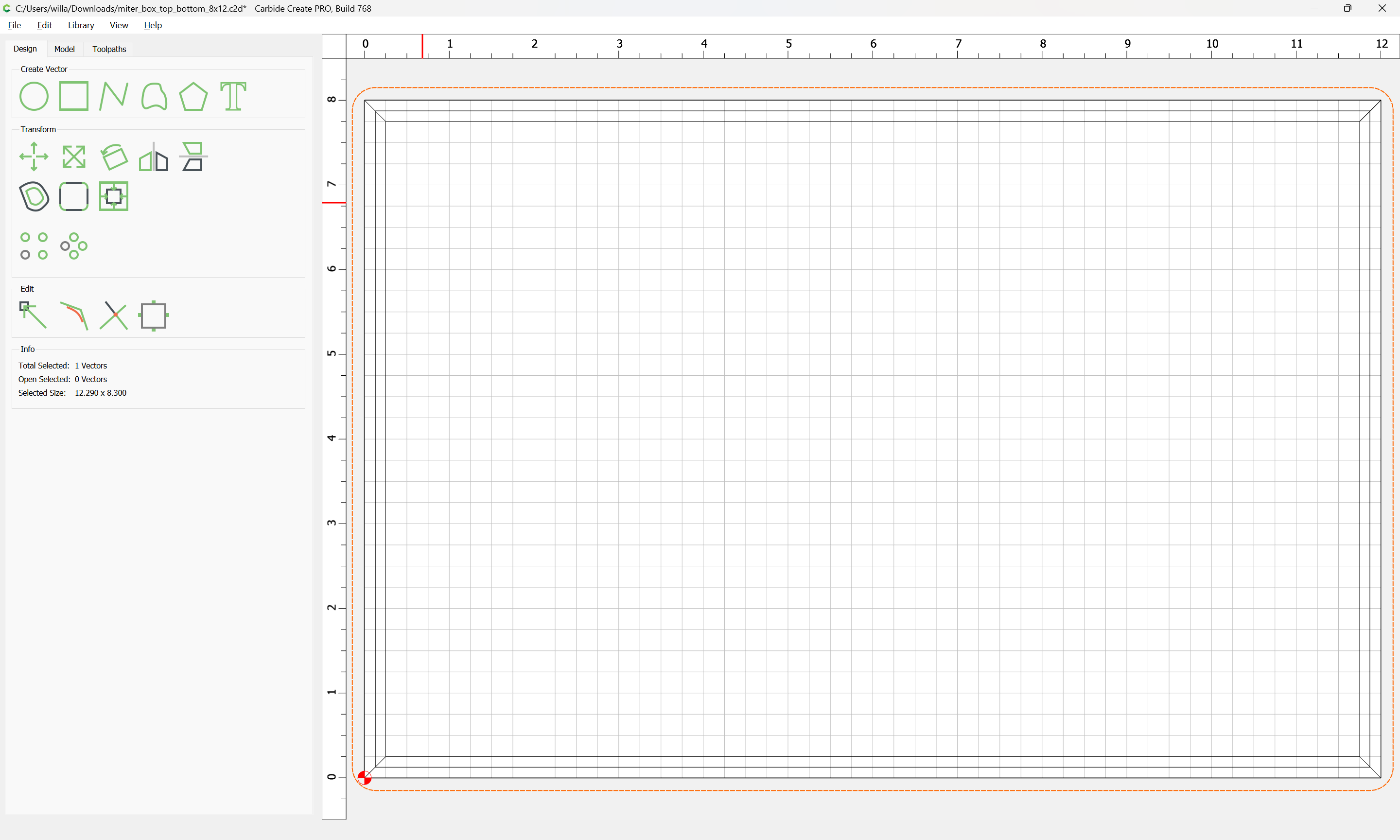Screen dimensions: 1400x840
Task: Open the rectangle edit handles tool
Action: 154,315
